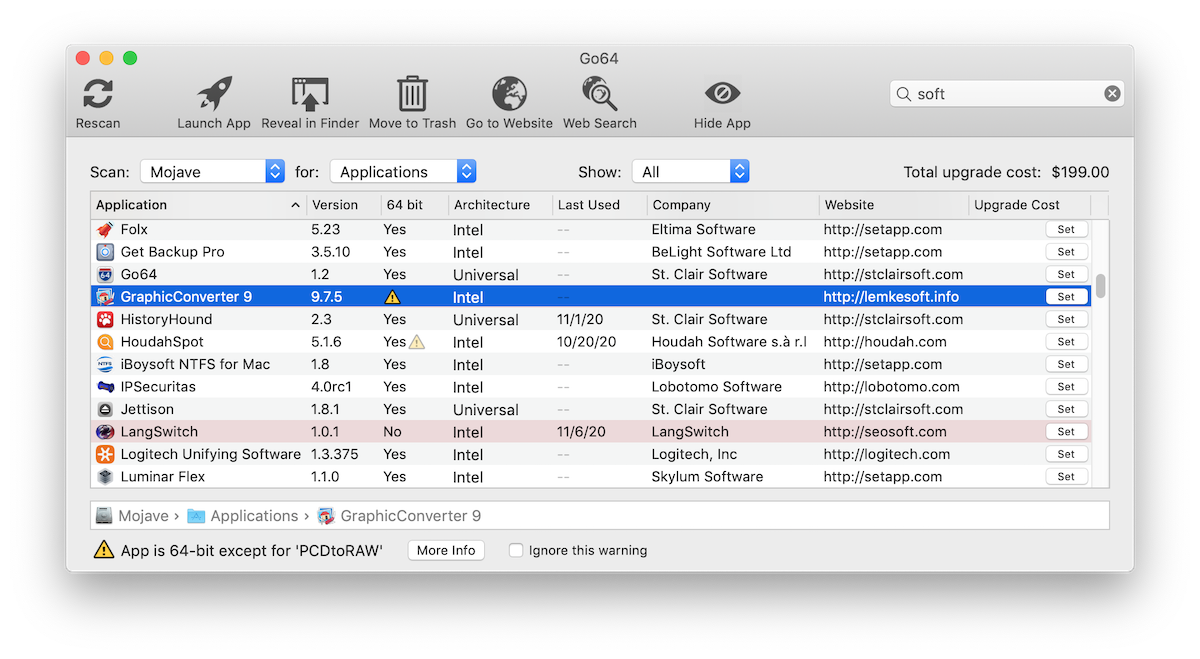Image resolution: width=1200 pixels, height=659 pixels.
Task: Open the 'for' dropdown showing Applications
Action: (403, 172)
